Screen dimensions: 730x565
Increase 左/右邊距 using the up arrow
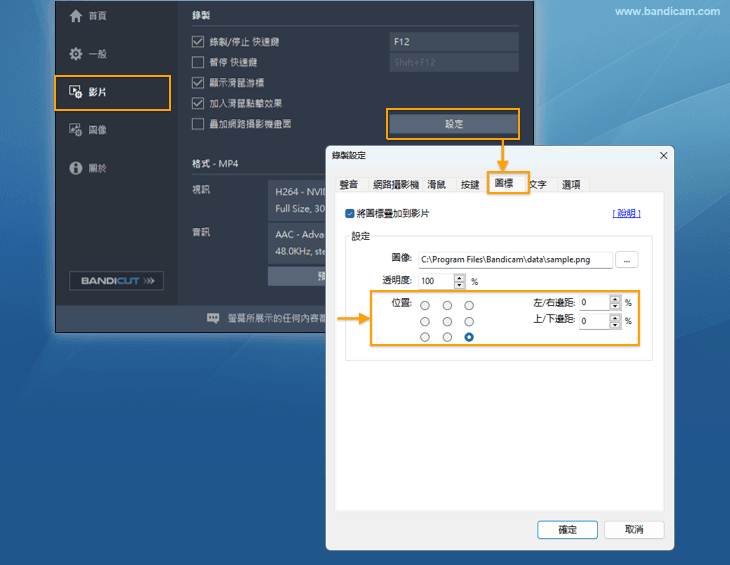coord(614,298)
